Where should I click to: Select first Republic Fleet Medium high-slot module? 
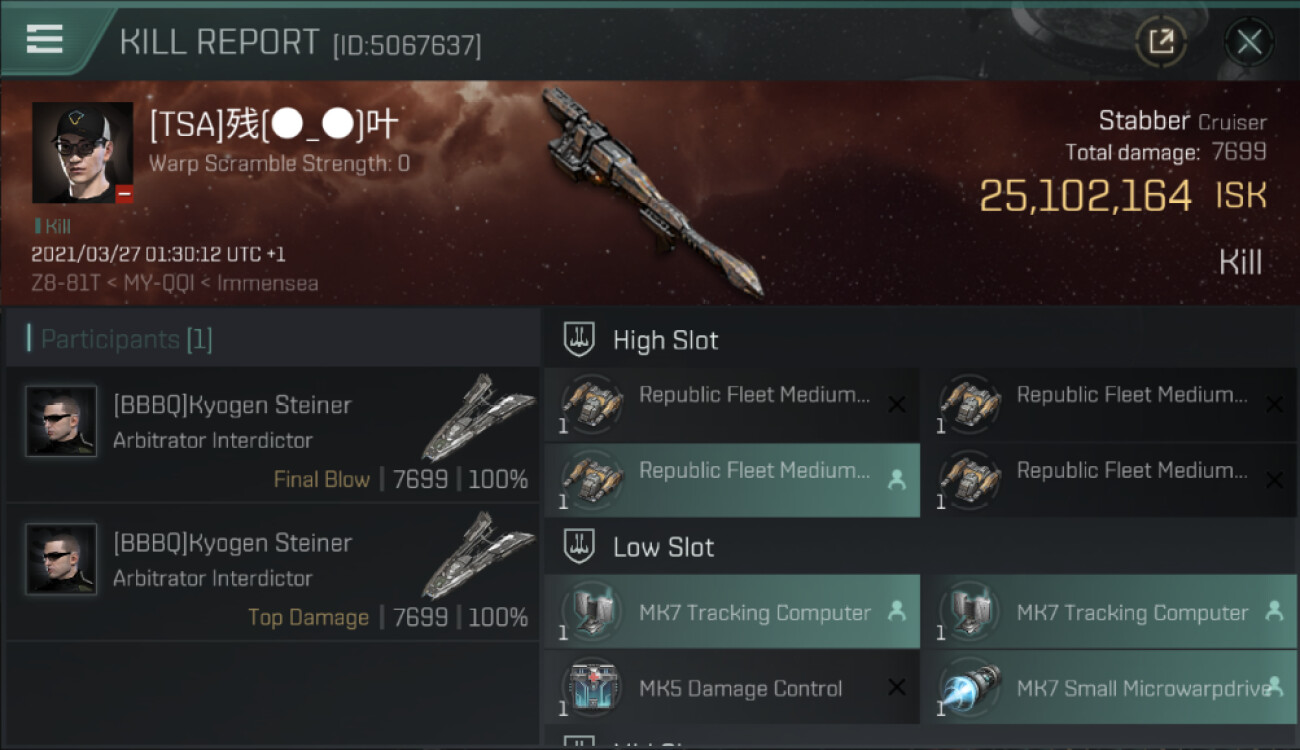[x=732, y=404]
